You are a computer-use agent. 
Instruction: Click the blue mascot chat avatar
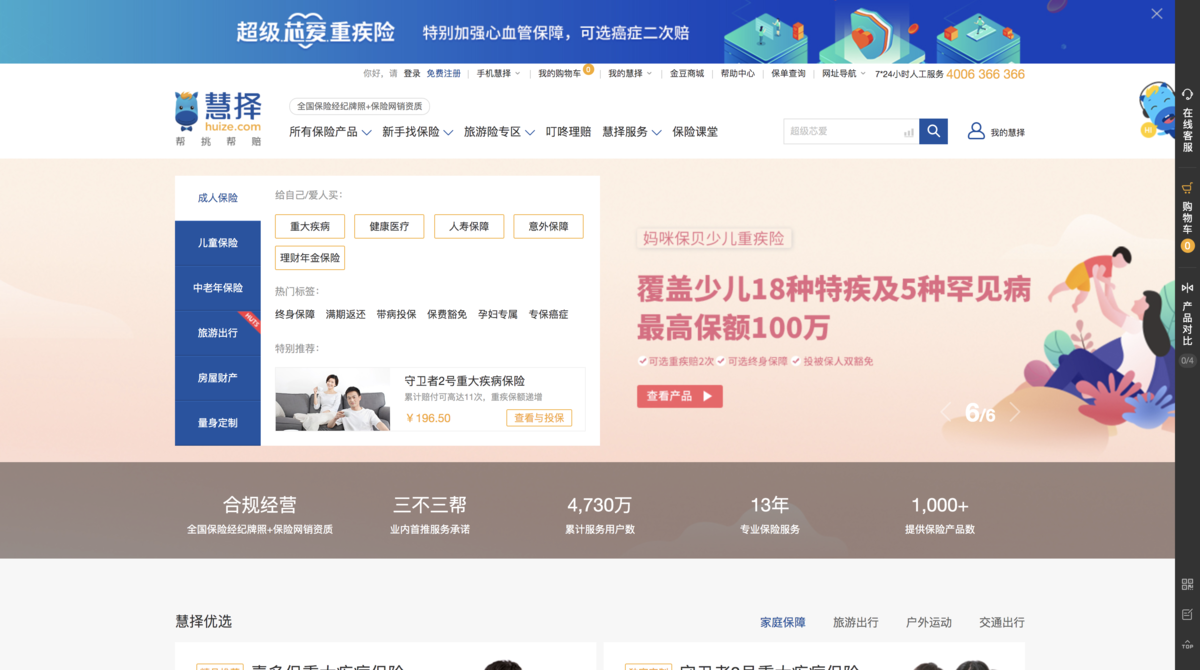point(1156,110)
